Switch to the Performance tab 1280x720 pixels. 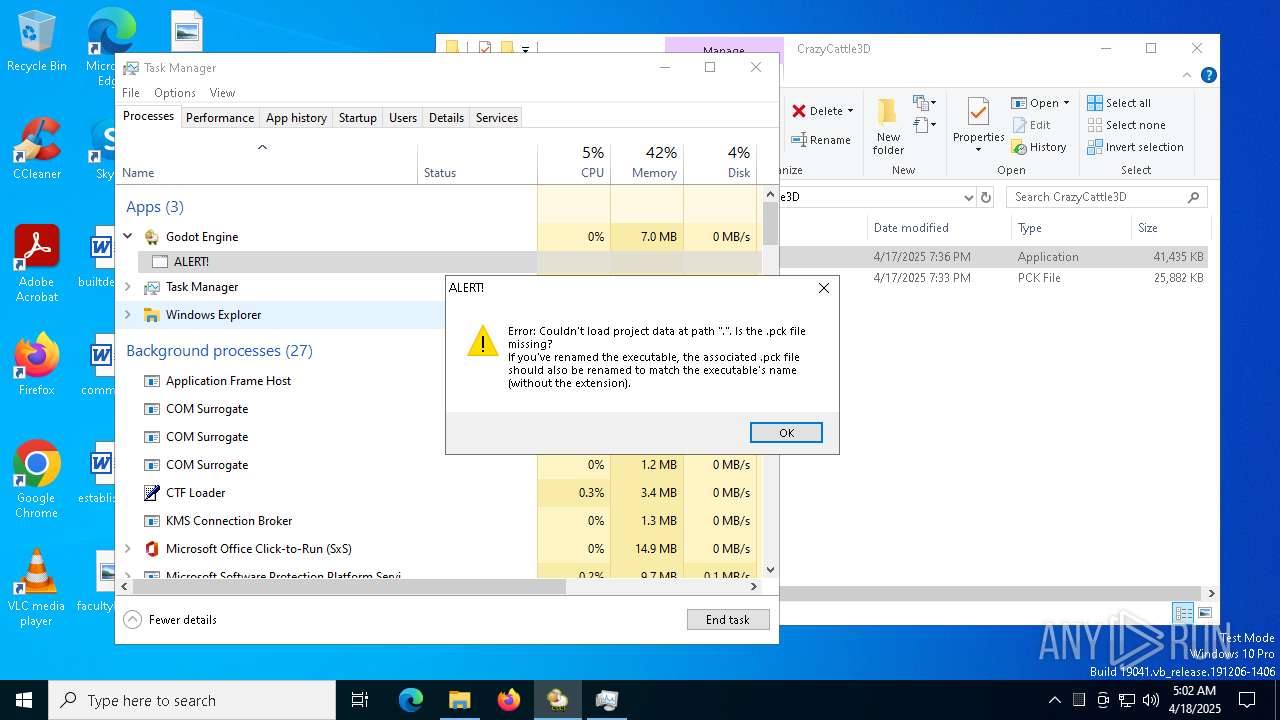pos(220,118)
